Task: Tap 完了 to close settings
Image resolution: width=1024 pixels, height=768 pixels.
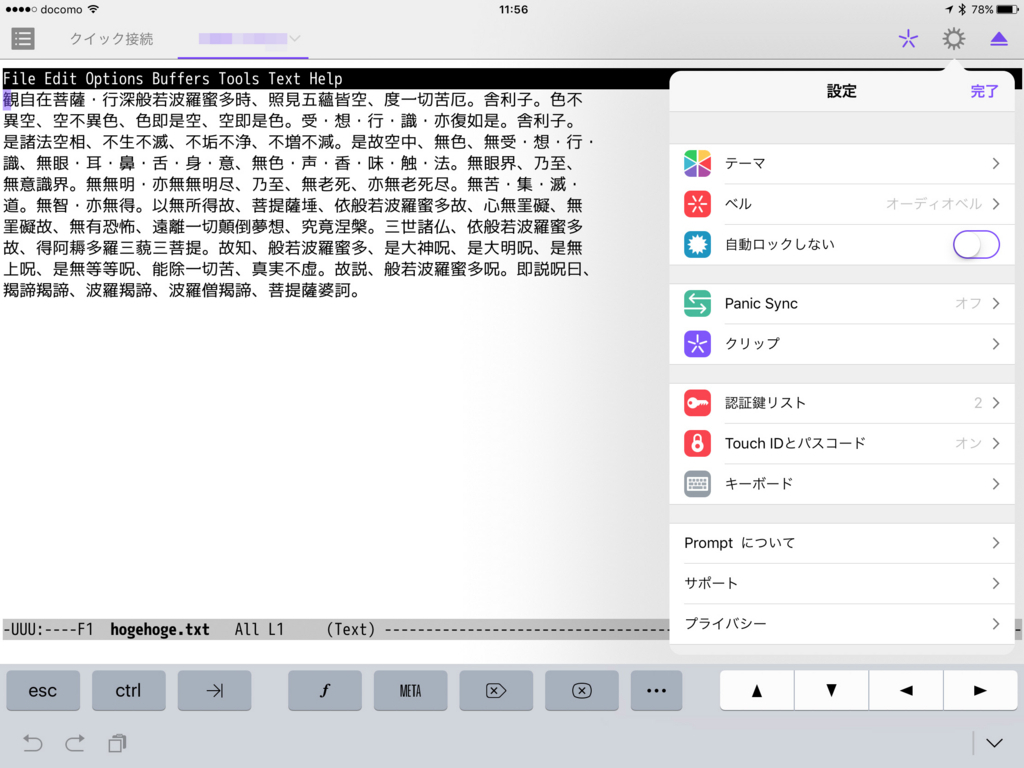Action: click(x=984, y=91)
